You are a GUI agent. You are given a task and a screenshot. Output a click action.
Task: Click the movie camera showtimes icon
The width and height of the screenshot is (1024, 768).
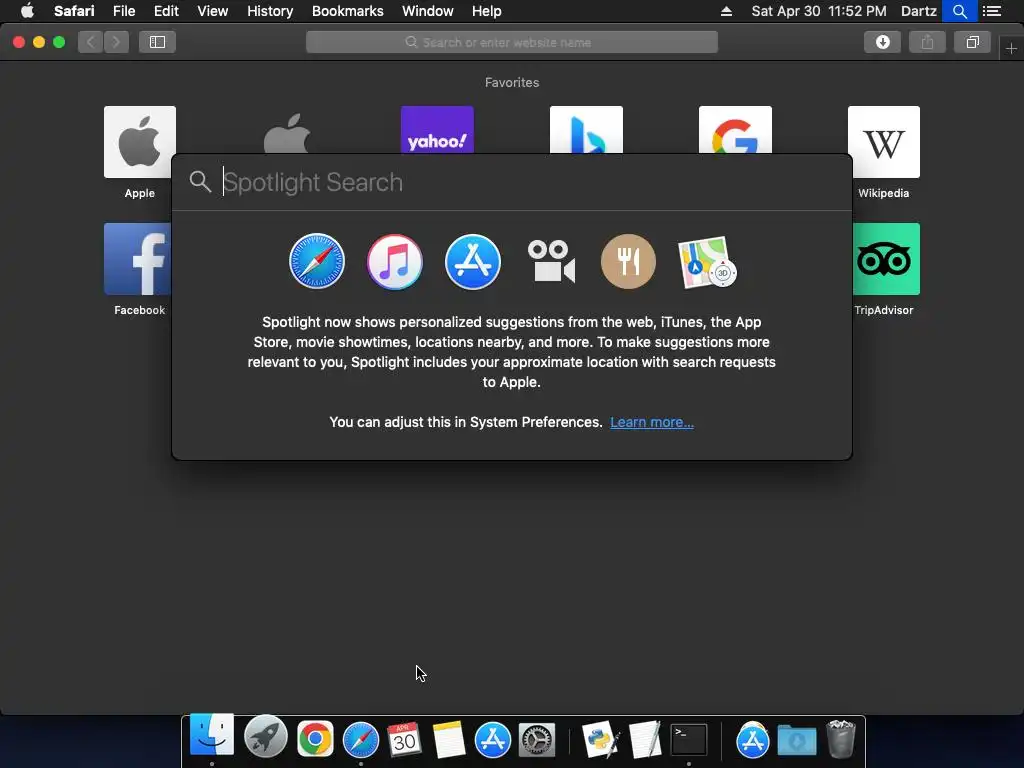pos(551,261)
